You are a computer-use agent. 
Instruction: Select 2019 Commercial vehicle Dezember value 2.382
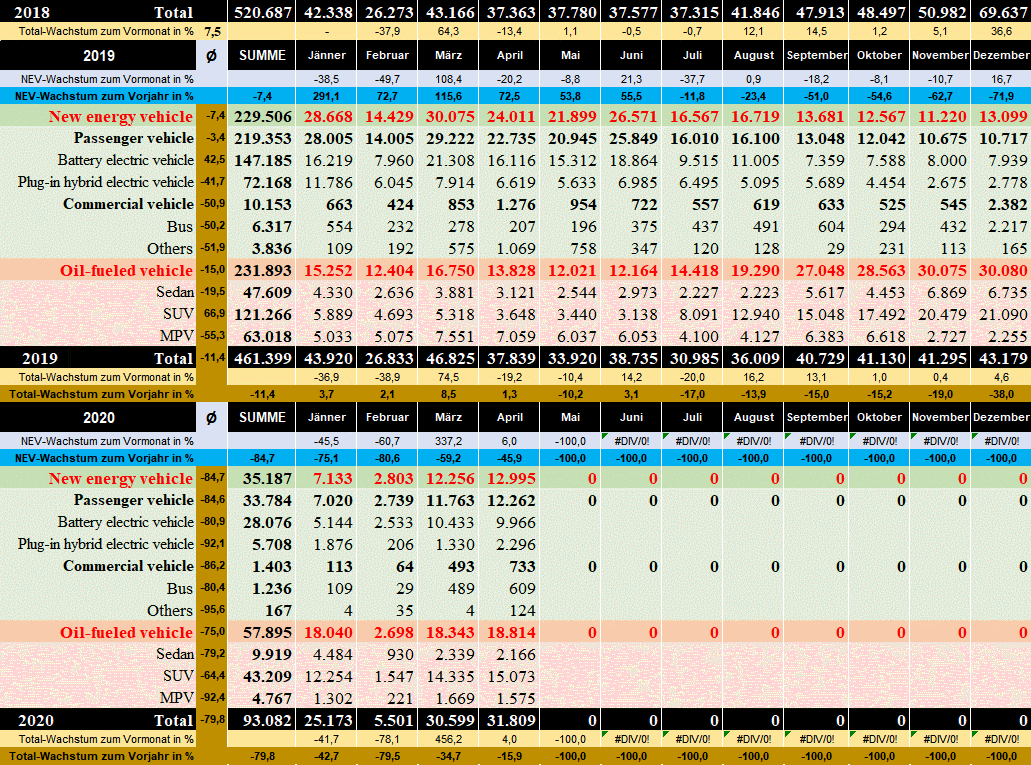(x=1001, y=204)
